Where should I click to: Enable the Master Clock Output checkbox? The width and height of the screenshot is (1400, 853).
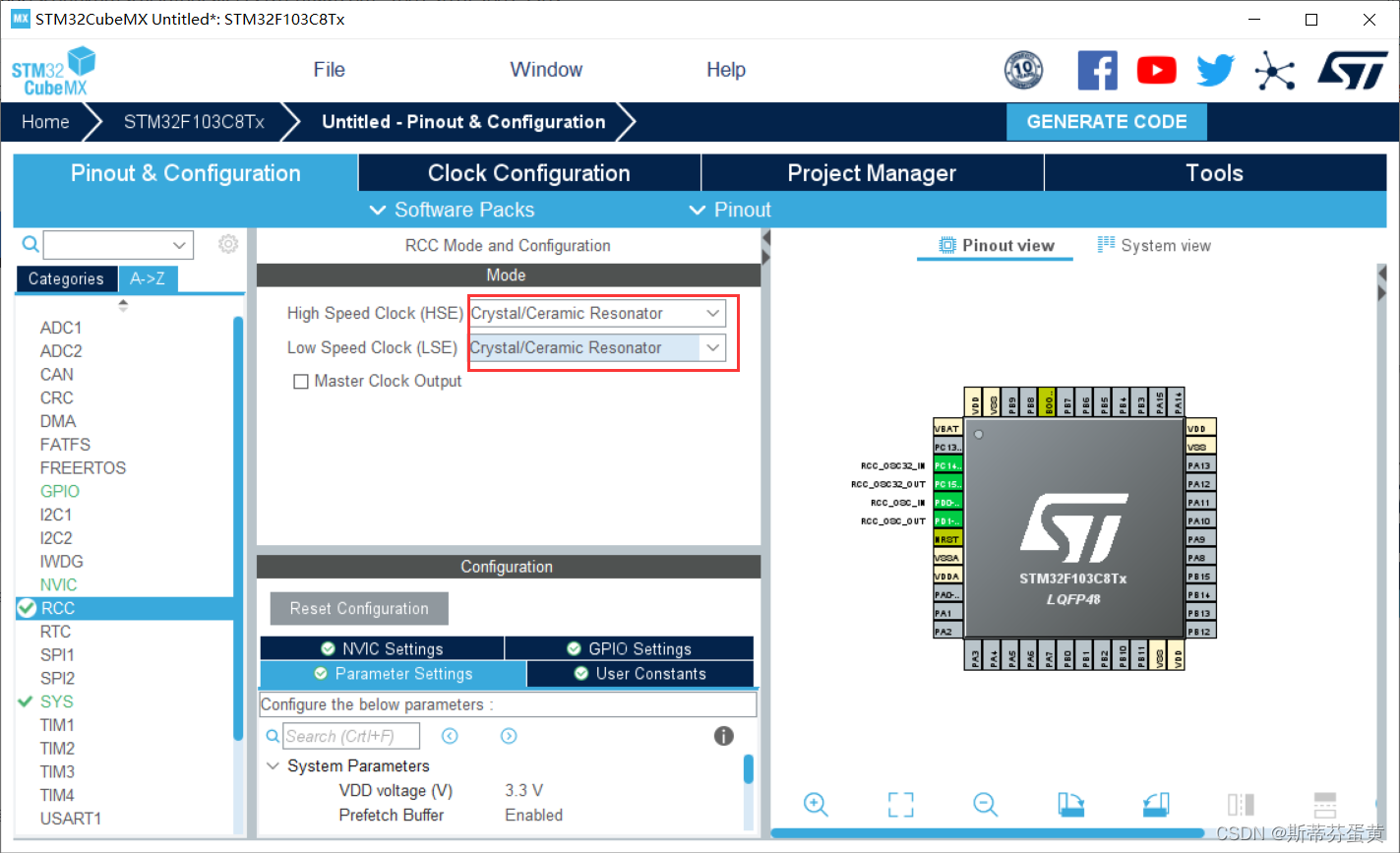[x=301, y=382]
